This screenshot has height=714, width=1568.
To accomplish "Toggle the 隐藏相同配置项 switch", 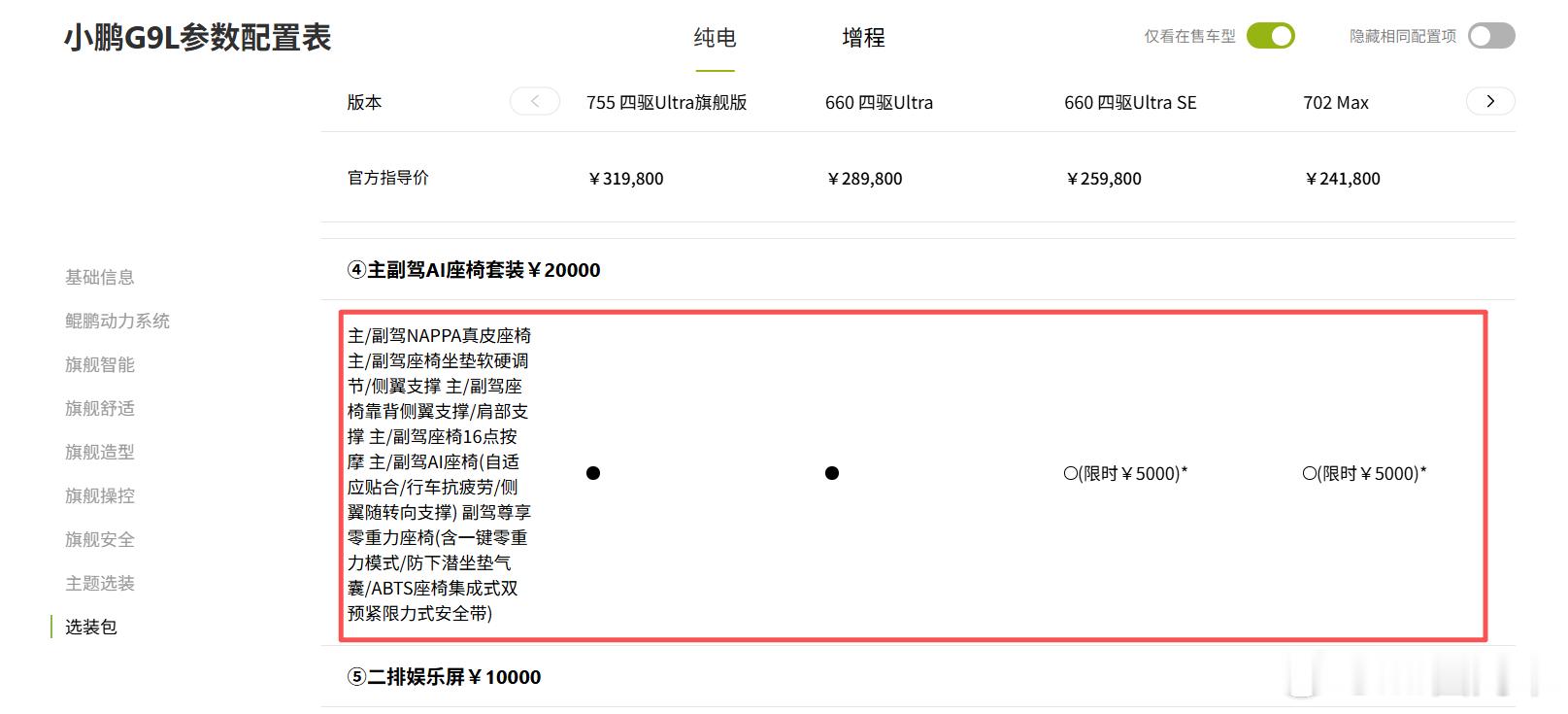I will [1491, 36].
